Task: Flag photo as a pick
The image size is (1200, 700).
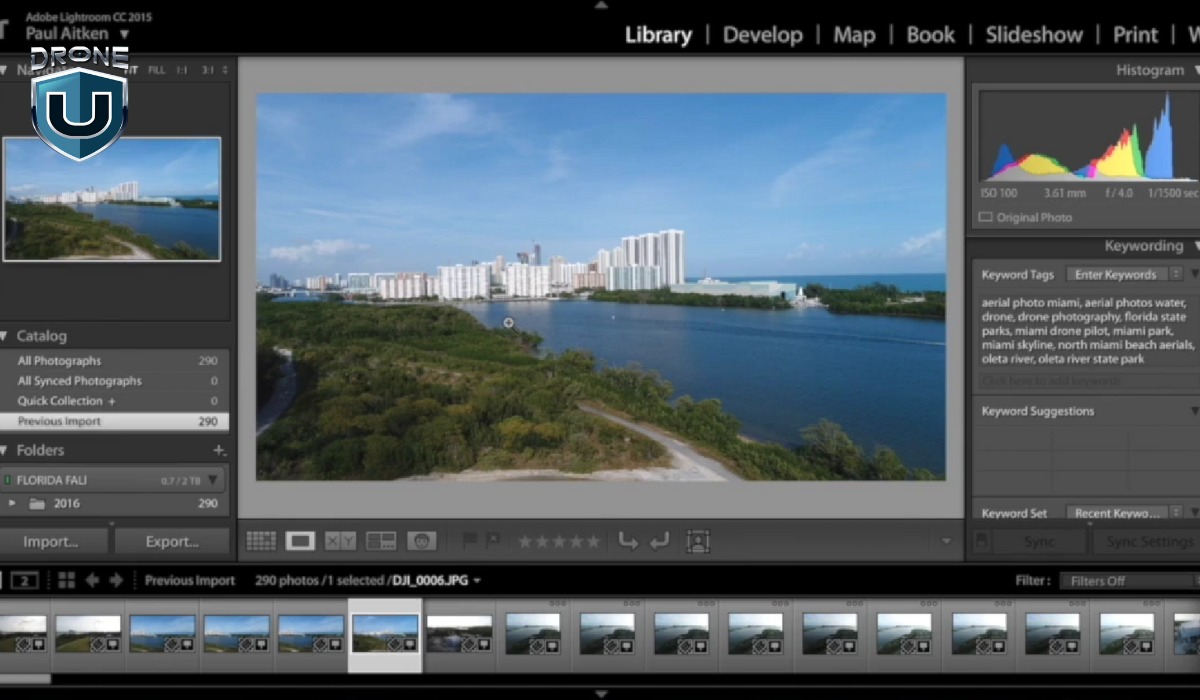Action: (469, 541)
